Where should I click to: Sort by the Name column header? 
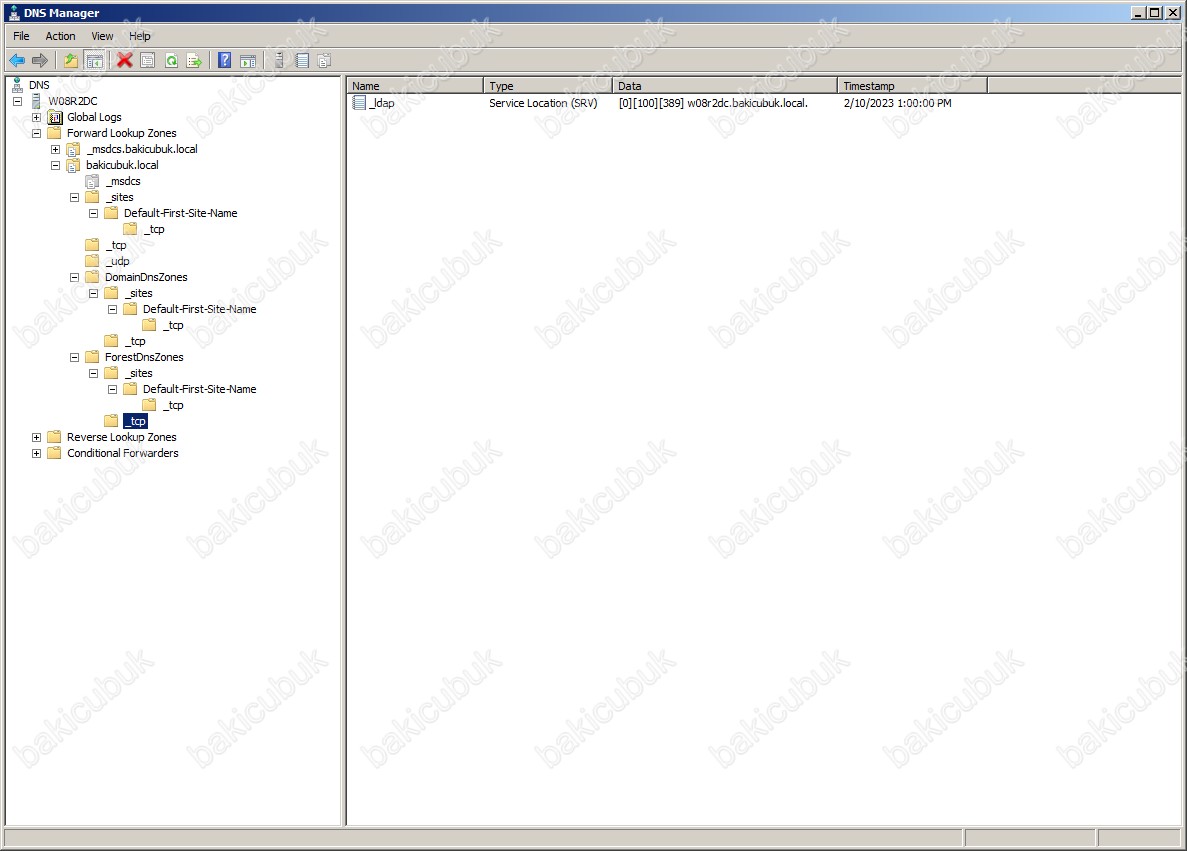coord(415,86)
